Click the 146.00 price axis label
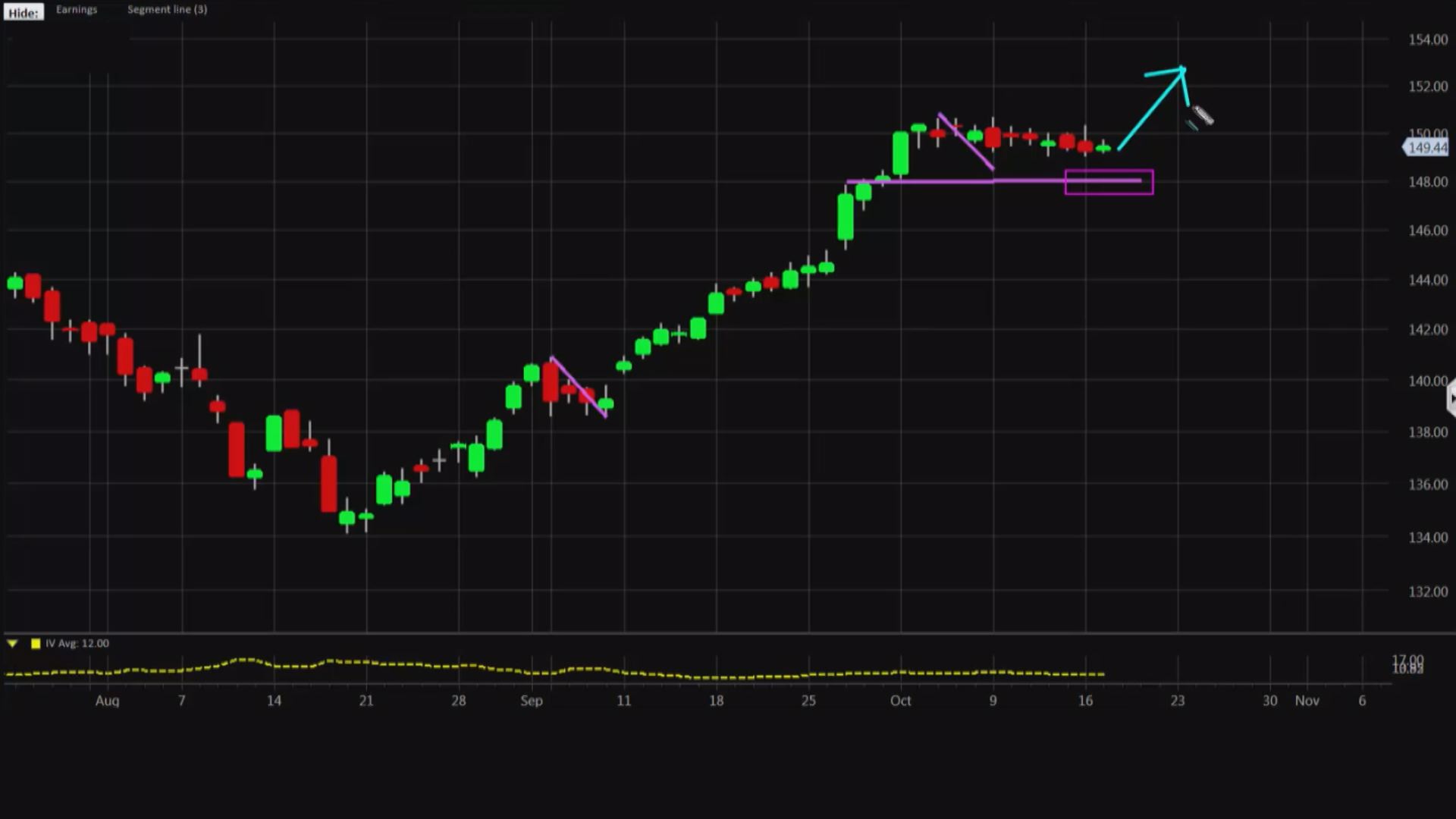The width and height of the screenshot is (1456, 819). [x=1428, y=231]
